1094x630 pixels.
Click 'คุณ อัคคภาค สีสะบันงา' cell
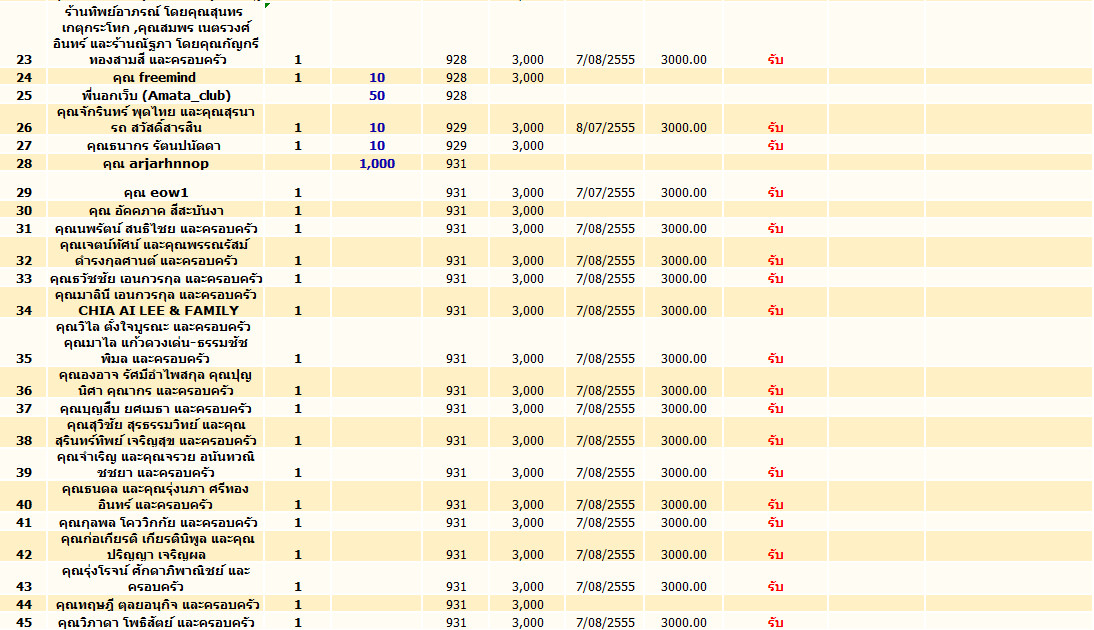coord(155,211)
